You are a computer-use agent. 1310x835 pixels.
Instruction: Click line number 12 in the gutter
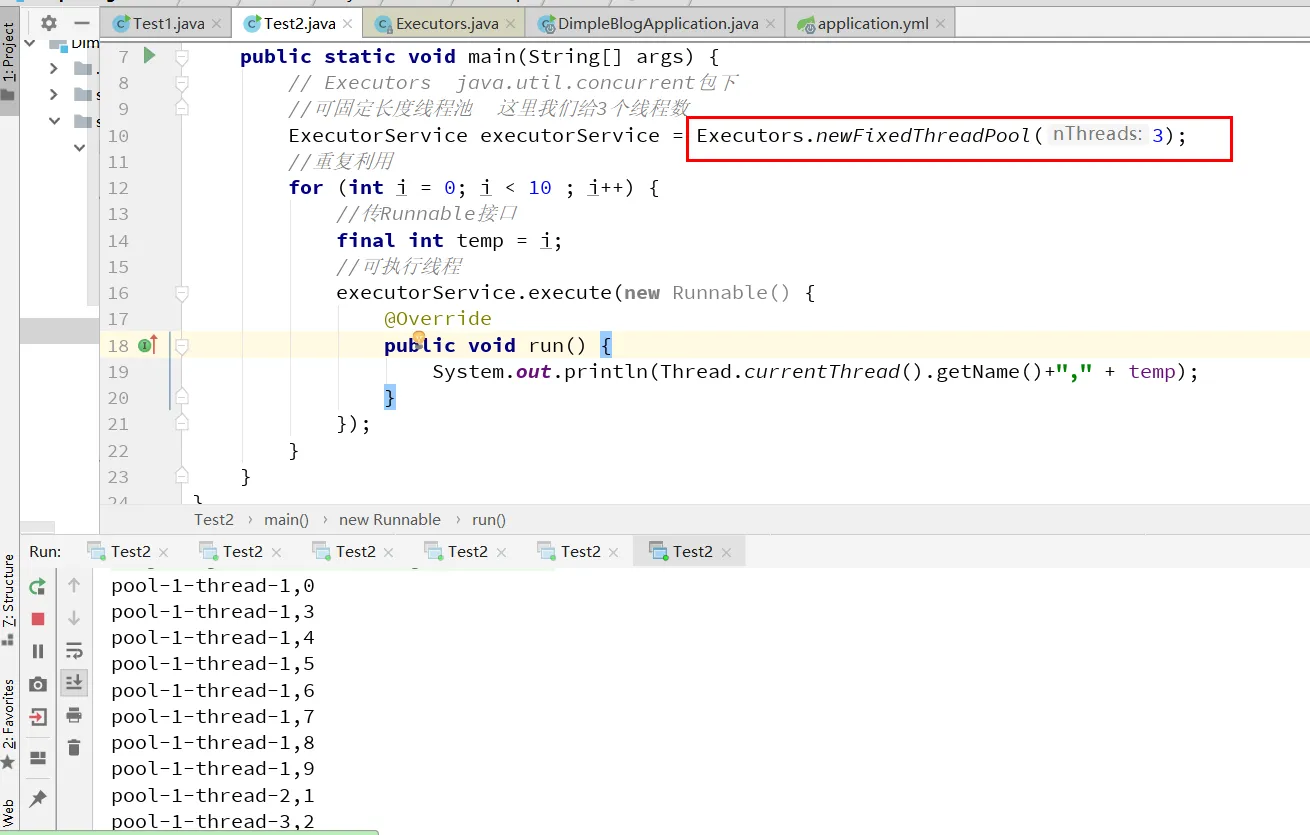point(118,188)
